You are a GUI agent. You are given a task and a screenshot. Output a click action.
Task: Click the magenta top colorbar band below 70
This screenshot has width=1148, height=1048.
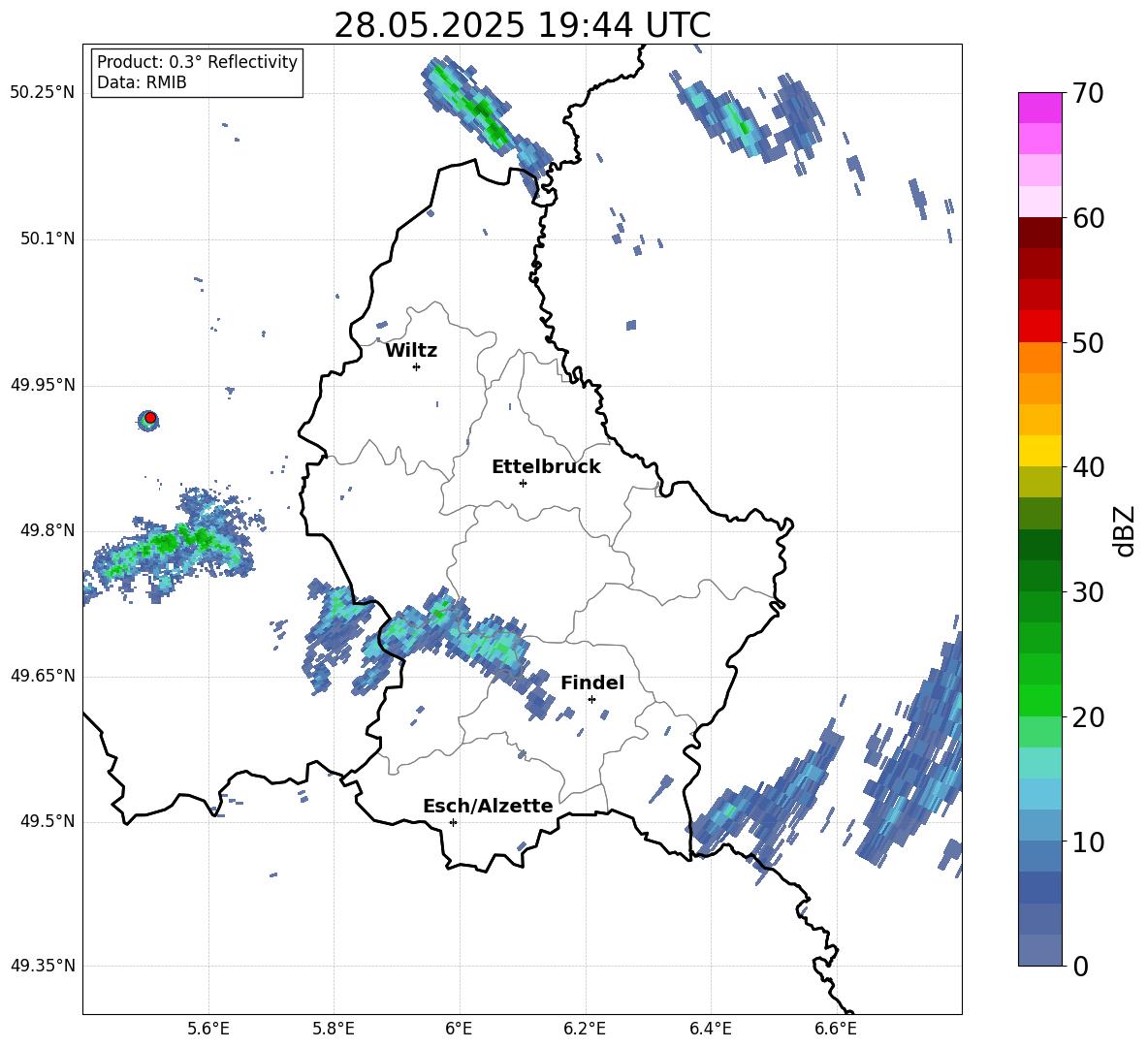[x=1039, y=109]
